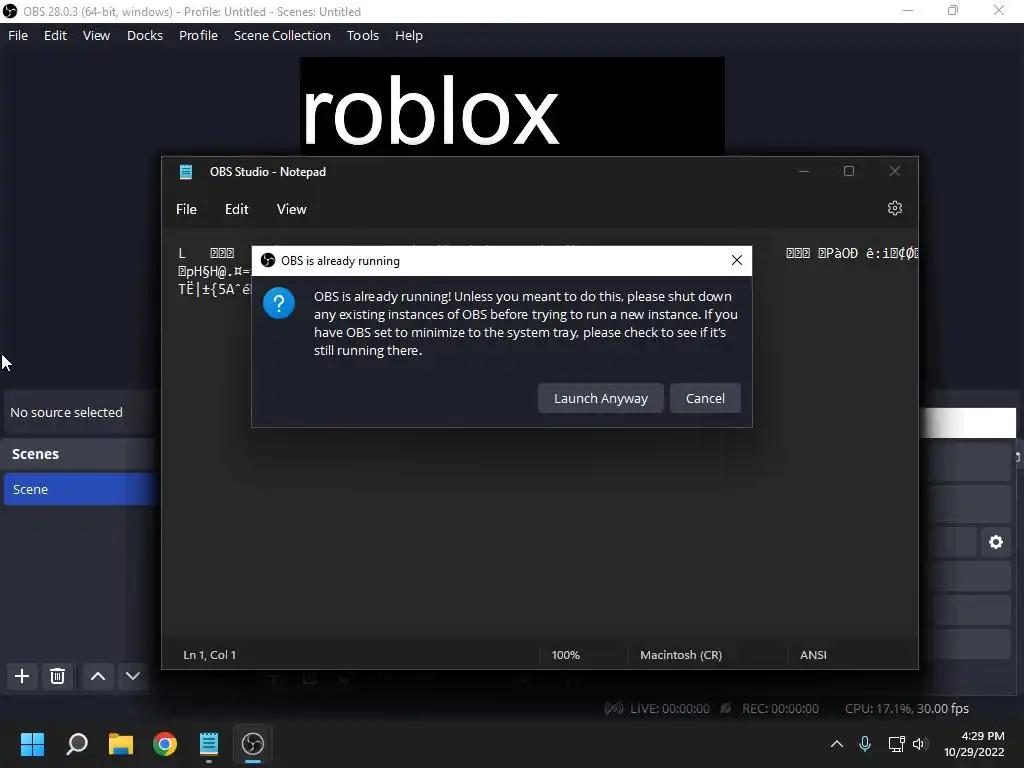Viewport: 1024px width, 768px height.
Task: Open the Profile menu
Action: [x=199, y=35]
